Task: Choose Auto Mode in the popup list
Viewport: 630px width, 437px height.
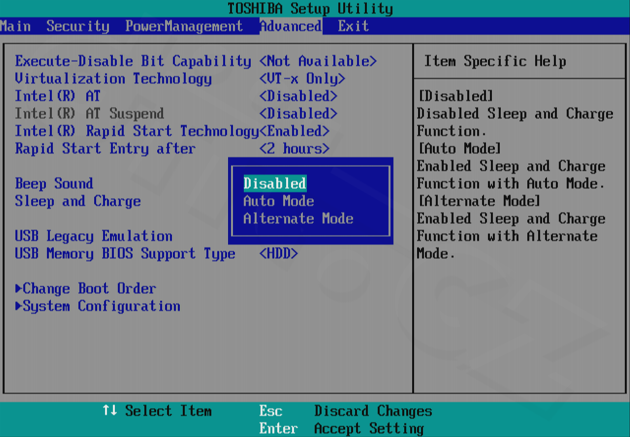Action: click(279, 201)
